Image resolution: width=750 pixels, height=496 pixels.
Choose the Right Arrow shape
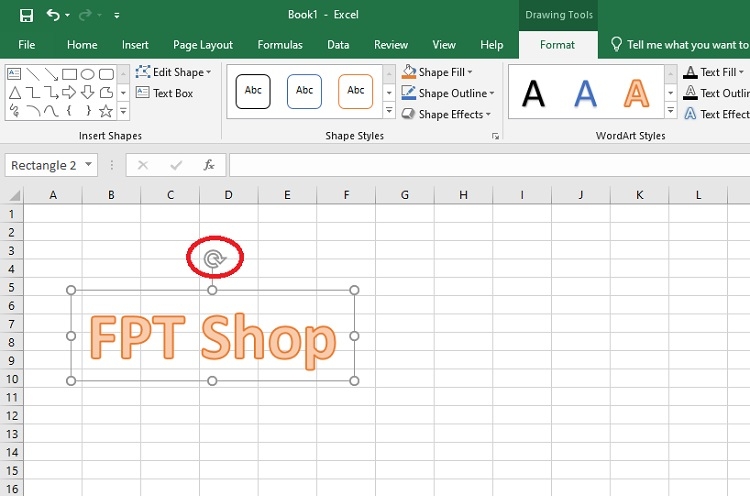[69, 92]
